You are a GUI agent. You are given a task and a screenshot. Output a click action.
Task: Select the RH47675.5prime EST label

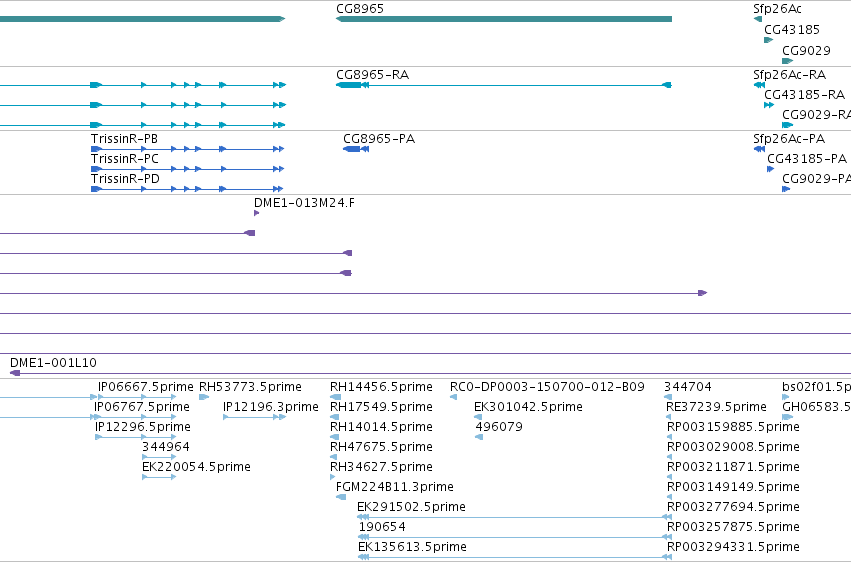click(381, 447)
